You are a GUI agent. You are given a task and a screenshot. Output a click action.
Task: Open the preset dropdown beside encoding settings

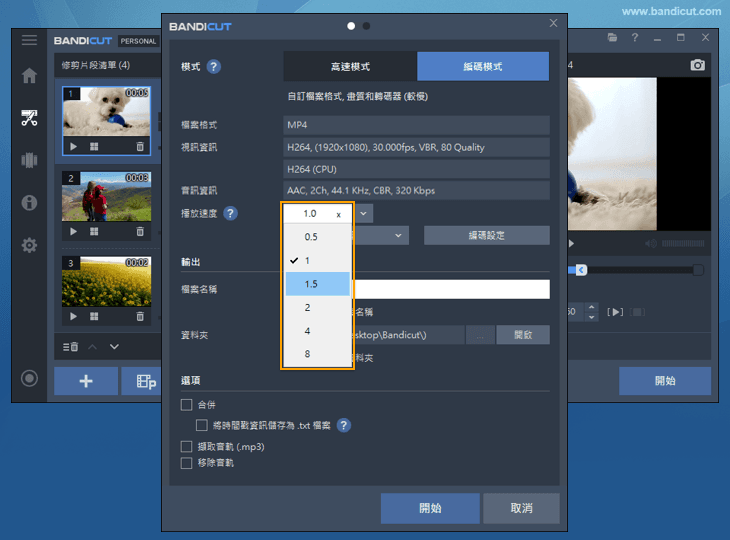398,236
